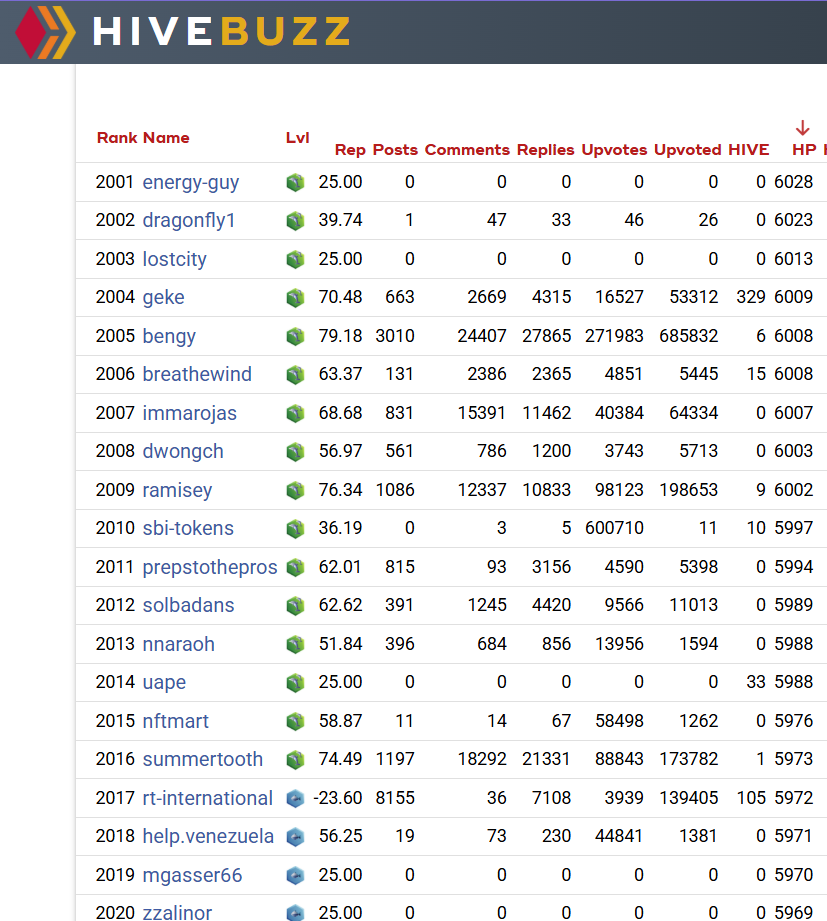Viewport: 827px width, 921px height.
Task: Click dwongch's level badge icon
Action: tap(295, 452)
